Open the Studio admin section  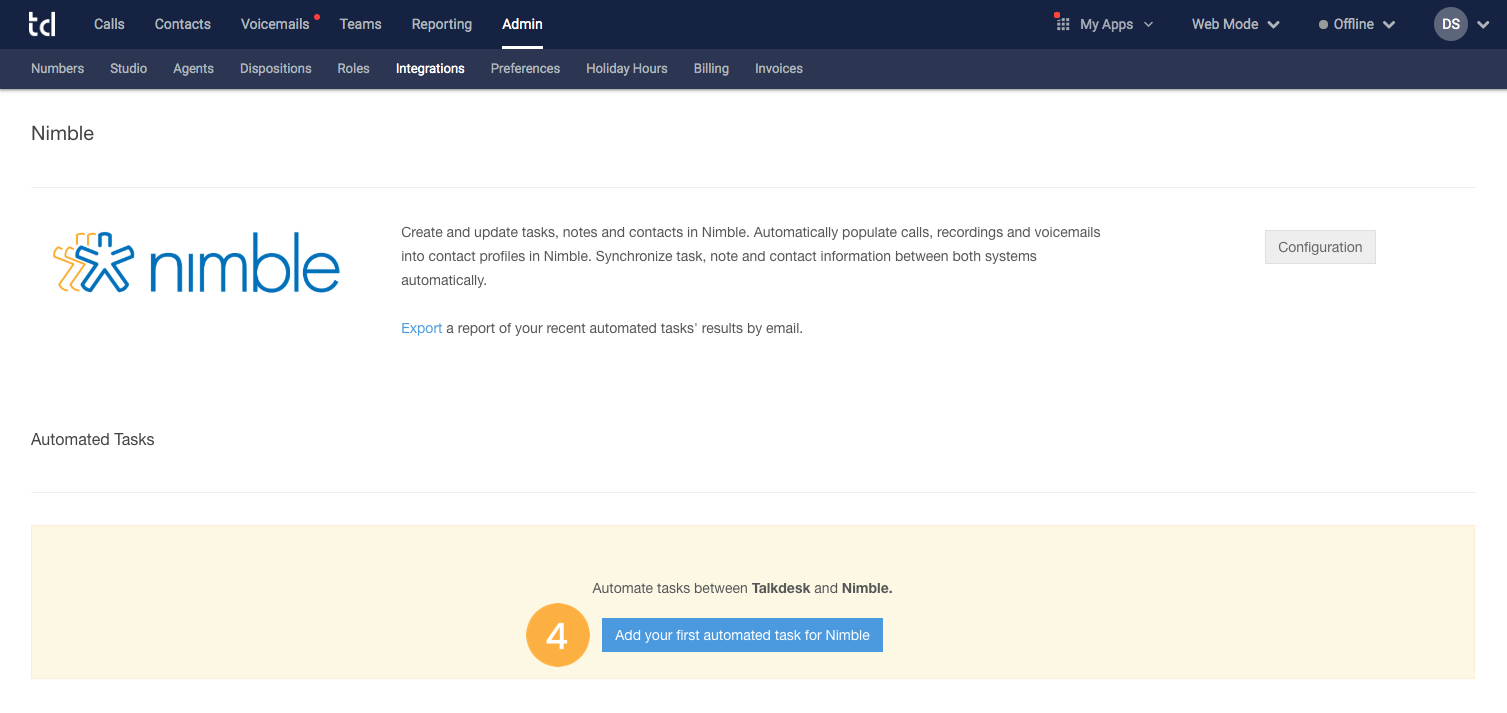[x=129, y=69]
